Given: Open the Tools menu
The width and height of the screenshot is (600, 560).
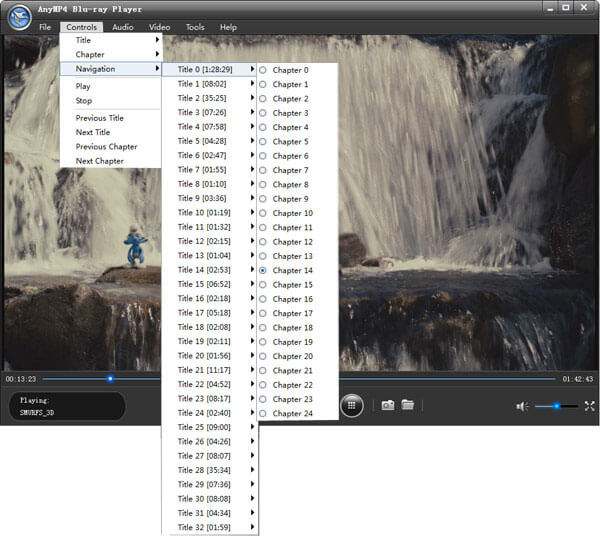Looking at the screenshot, I should point(195,27).
